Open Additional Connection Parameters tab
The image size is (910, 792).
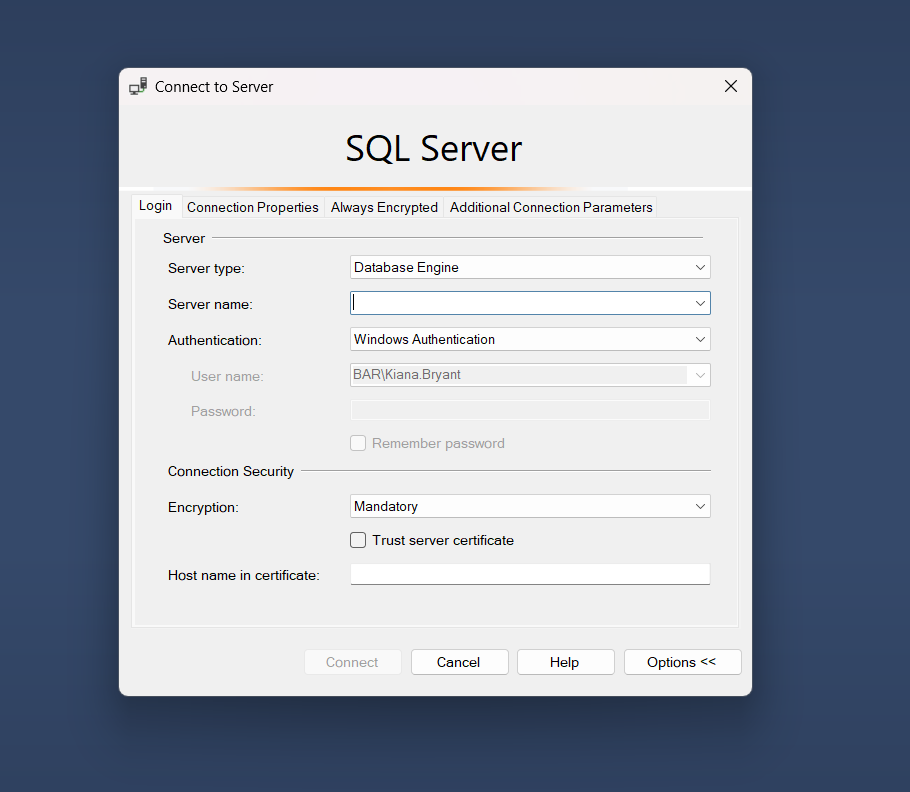[x=551, y=207]
